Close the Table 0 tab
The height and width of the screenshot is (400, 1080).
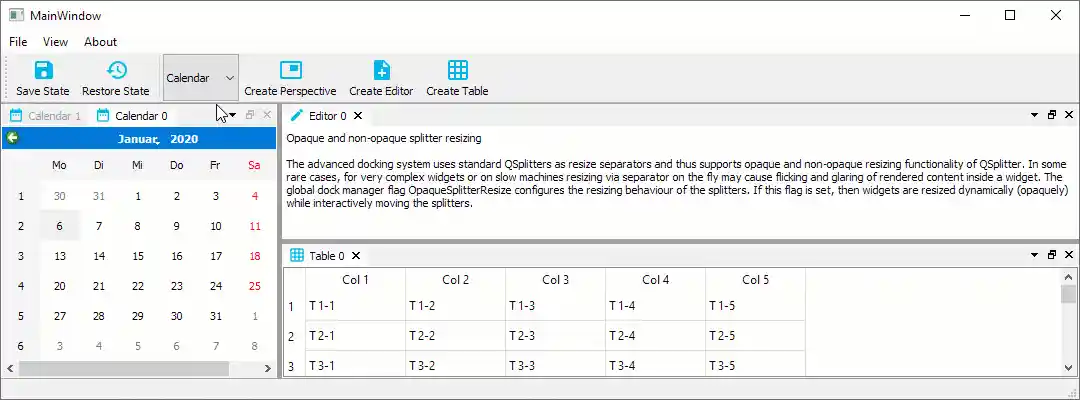[356, 256]
